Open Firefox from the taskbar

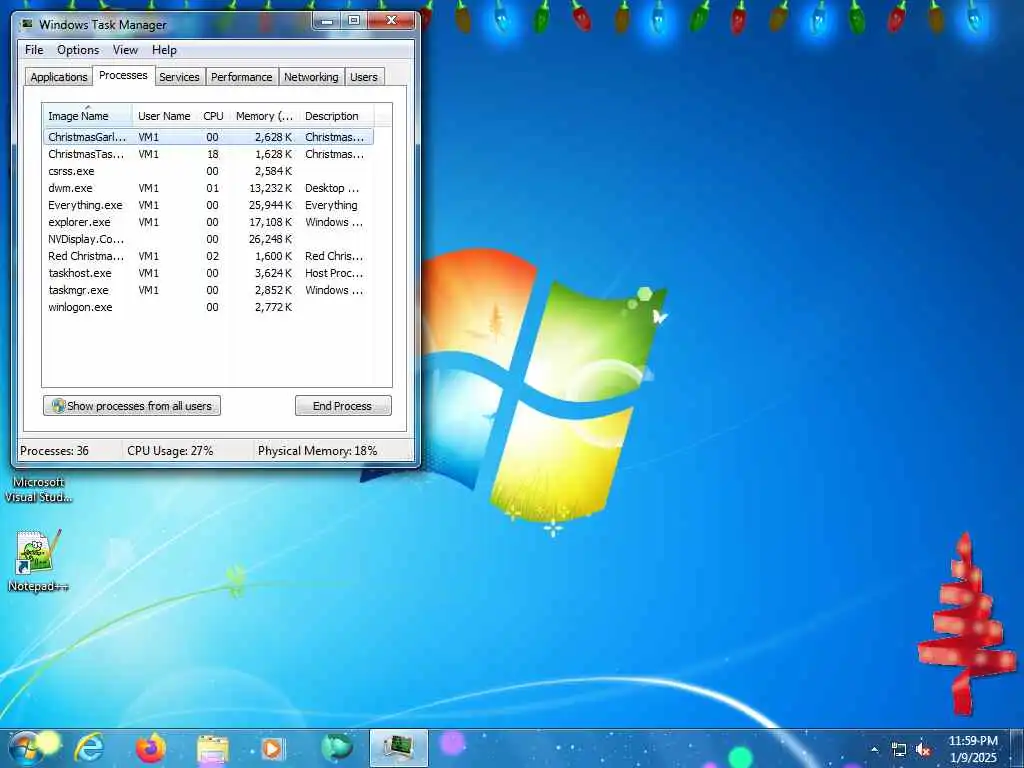pyautogui.click(x=151, y=748)
